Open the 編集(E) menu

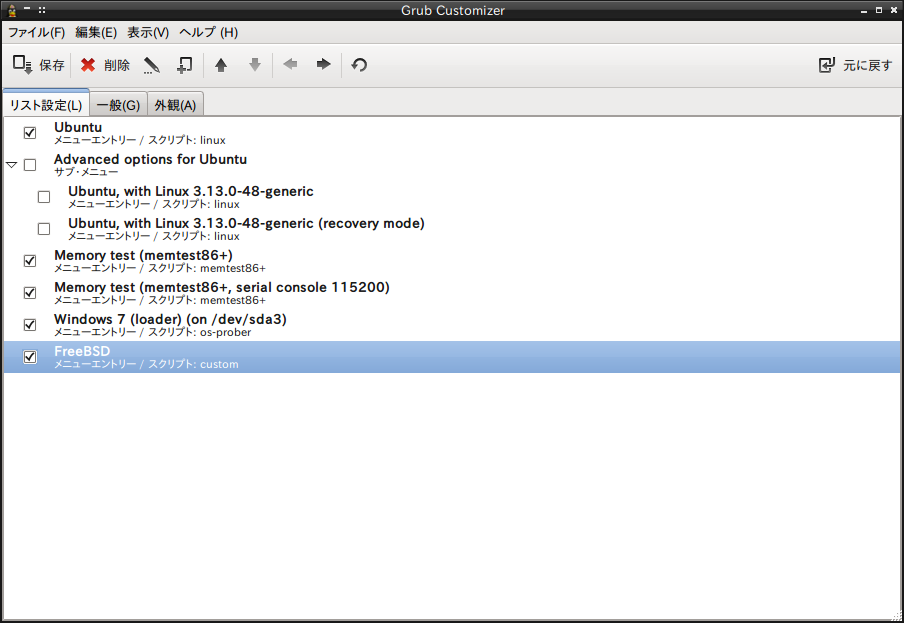96,32
